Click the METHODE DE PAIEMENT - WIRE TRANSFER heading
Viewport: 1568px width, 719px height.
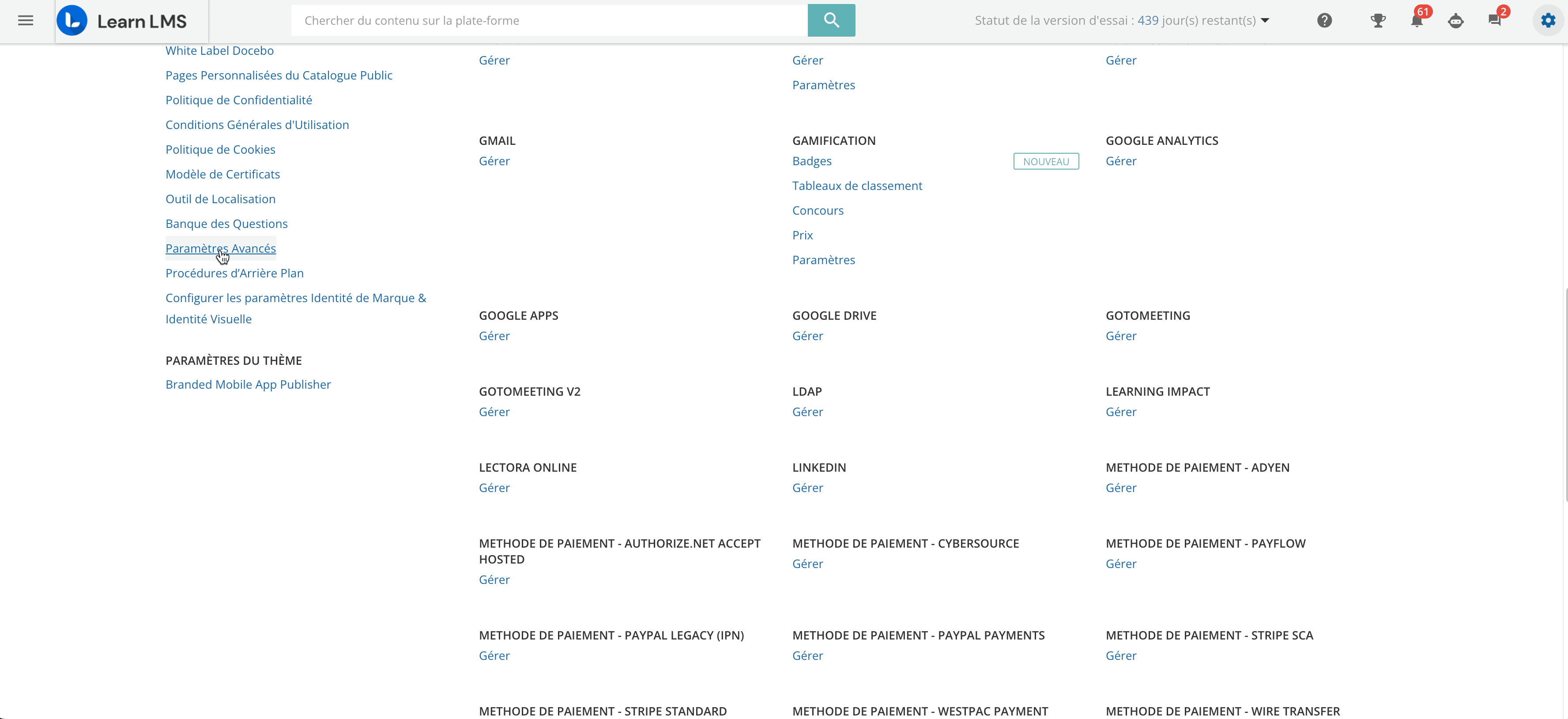1223,711
